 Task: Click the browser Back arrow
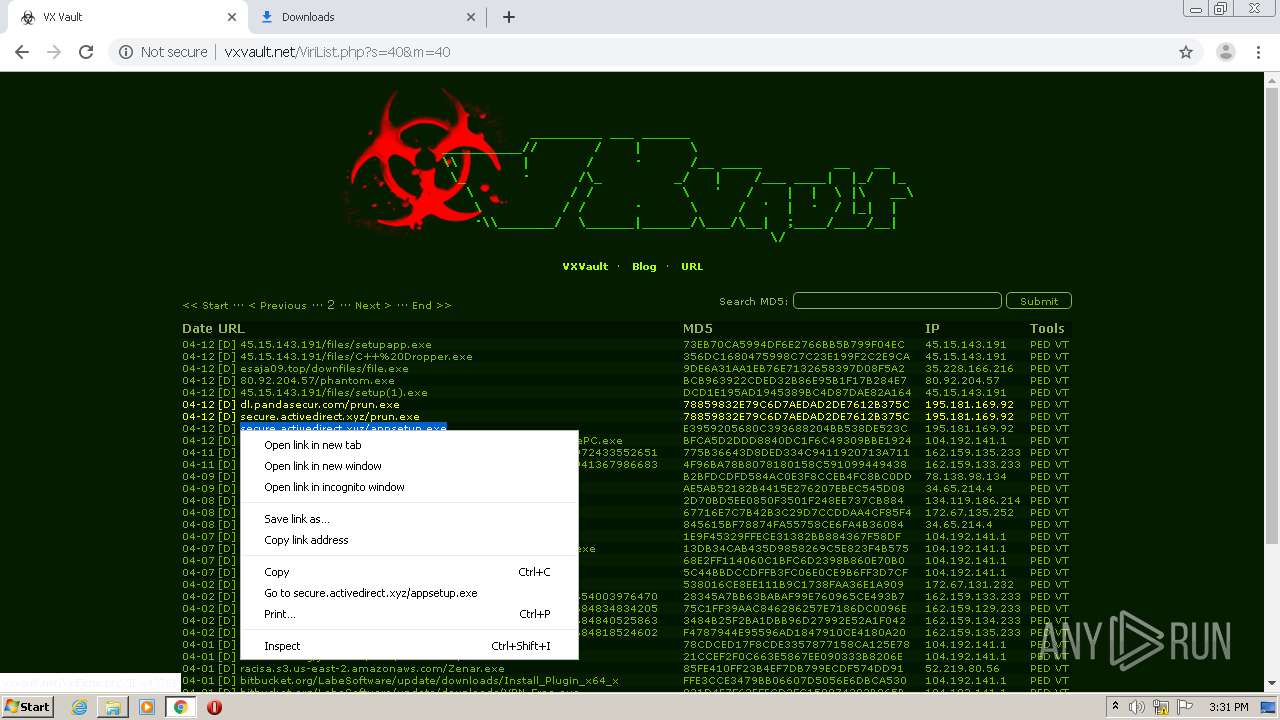22,52
